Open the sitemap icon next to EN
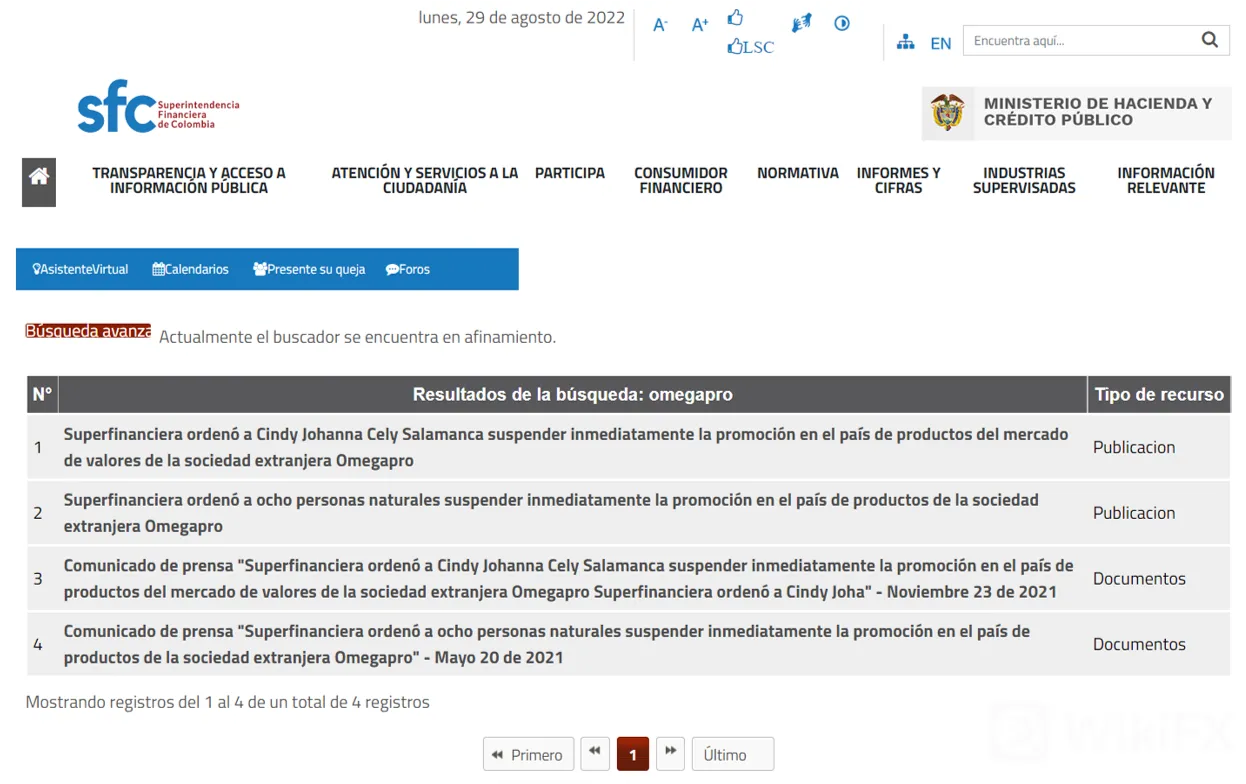1246x784 pixels. 906,42
